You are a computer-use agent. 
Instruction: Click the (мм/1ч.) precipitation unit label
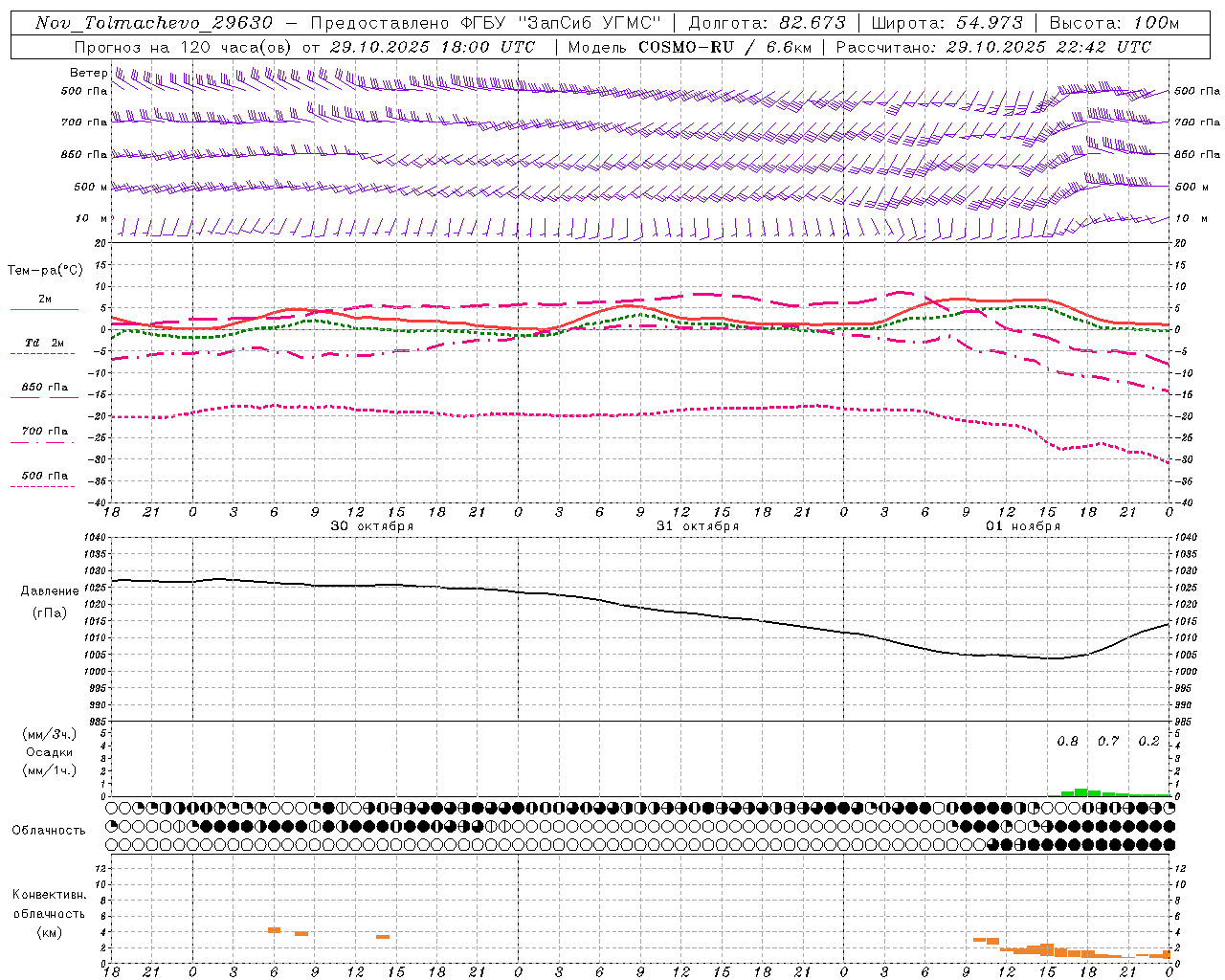click(50, 770)
